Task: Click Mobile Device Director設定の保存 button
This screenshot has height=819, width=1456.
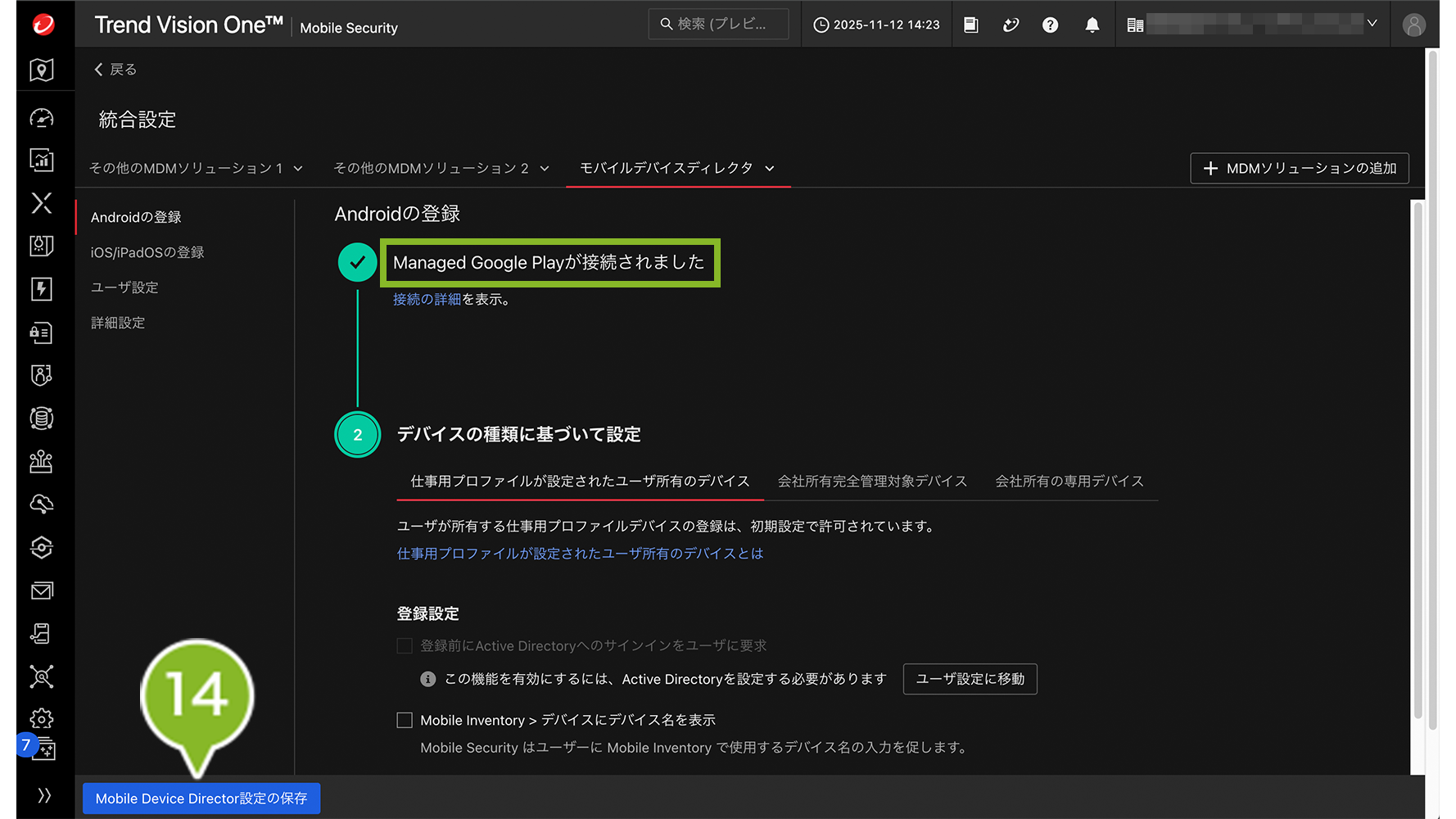Action: pyautogui.click(x=201, y=799)
